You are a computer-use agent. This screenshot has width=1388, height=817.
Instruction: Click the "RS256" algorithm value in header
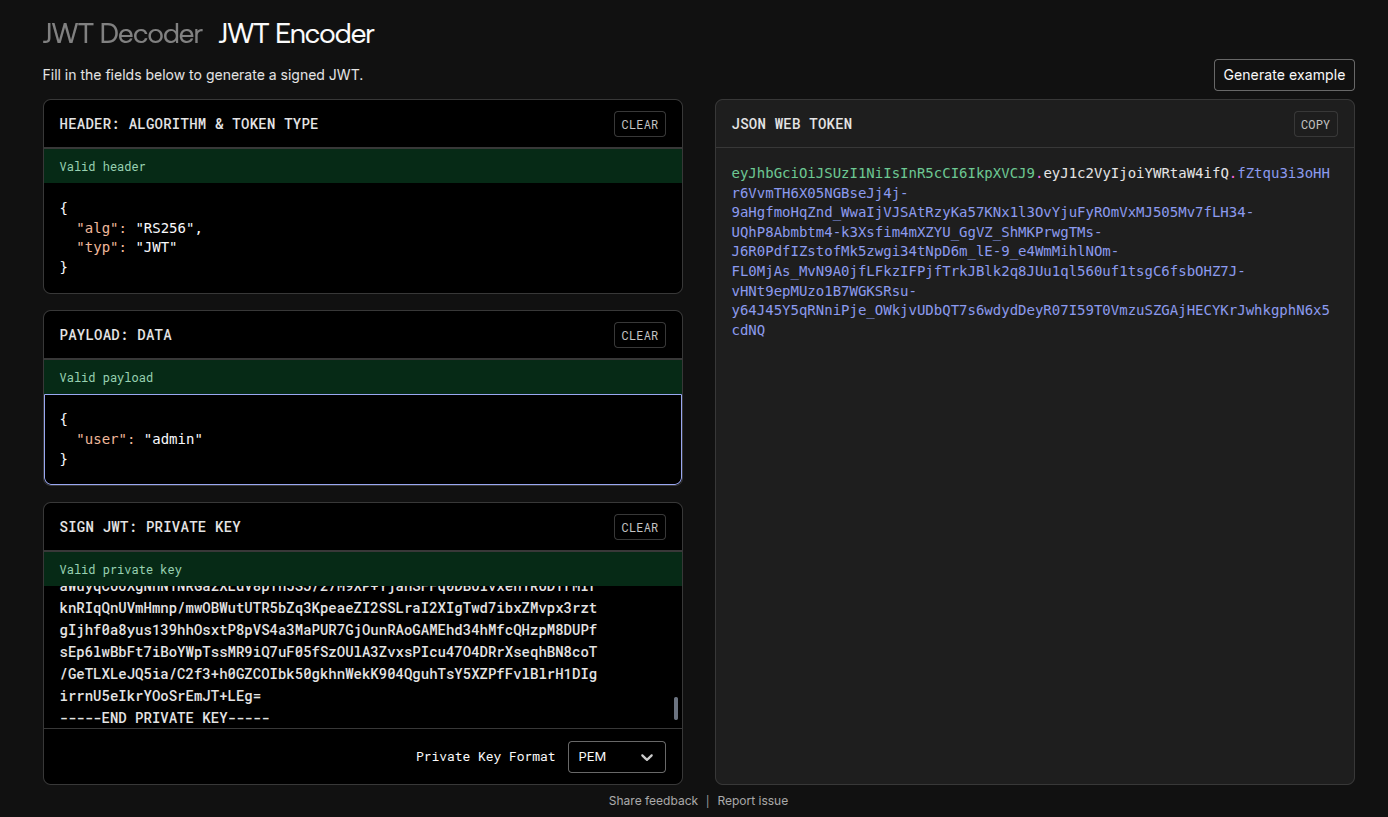coord(168,228)
